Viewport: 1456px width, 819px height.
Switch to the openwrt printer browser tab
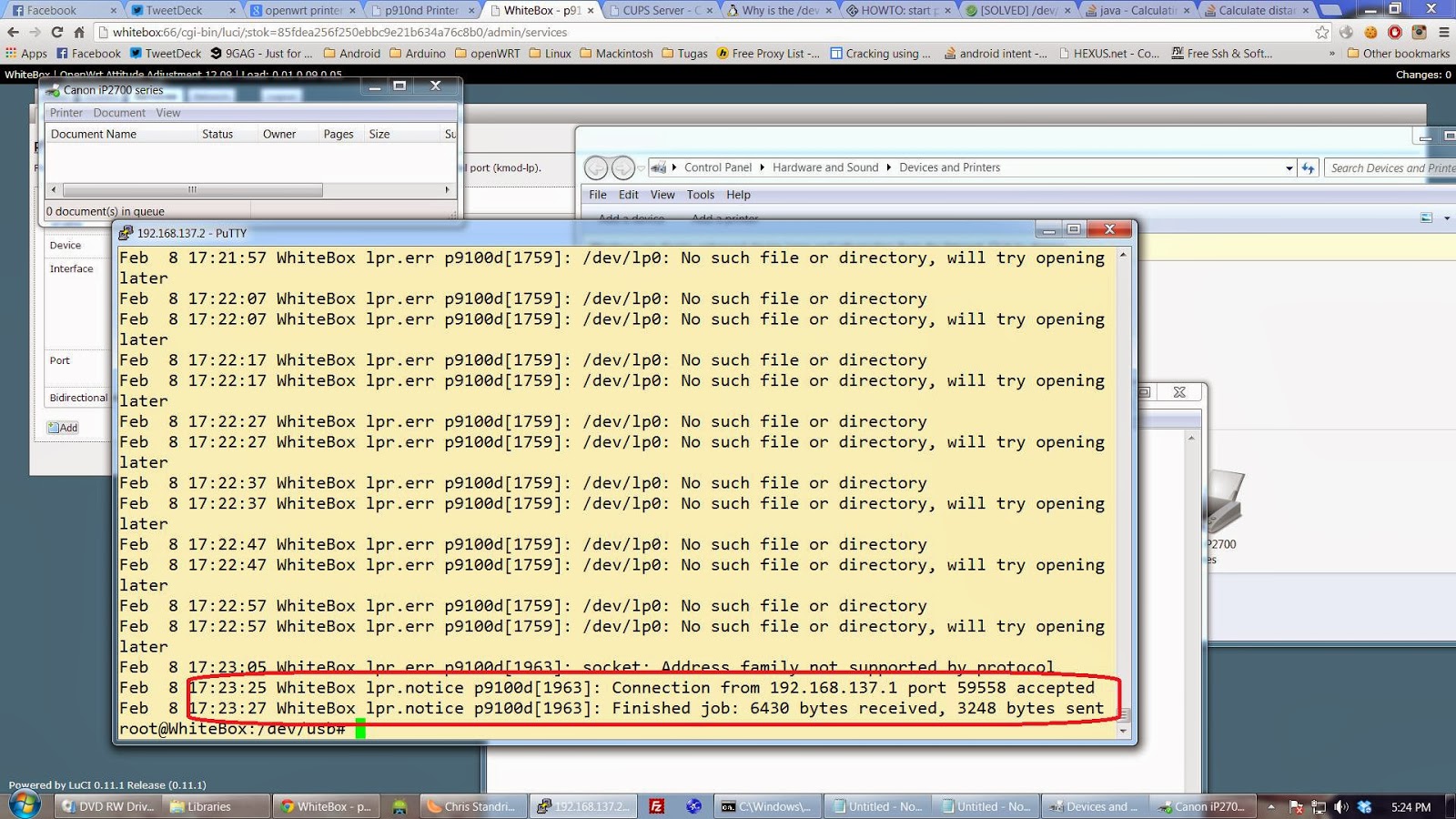click(x=302, y=10)
